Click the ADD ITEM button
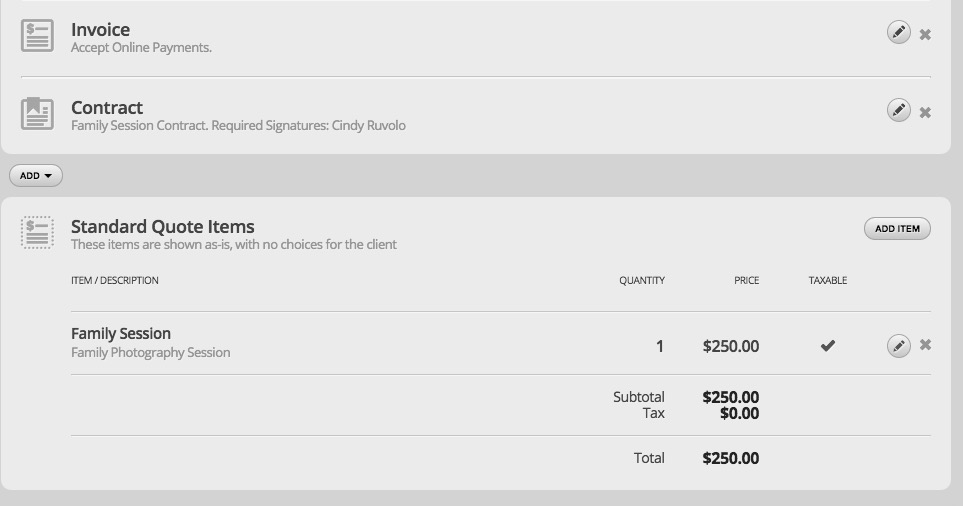 point(897,228)
